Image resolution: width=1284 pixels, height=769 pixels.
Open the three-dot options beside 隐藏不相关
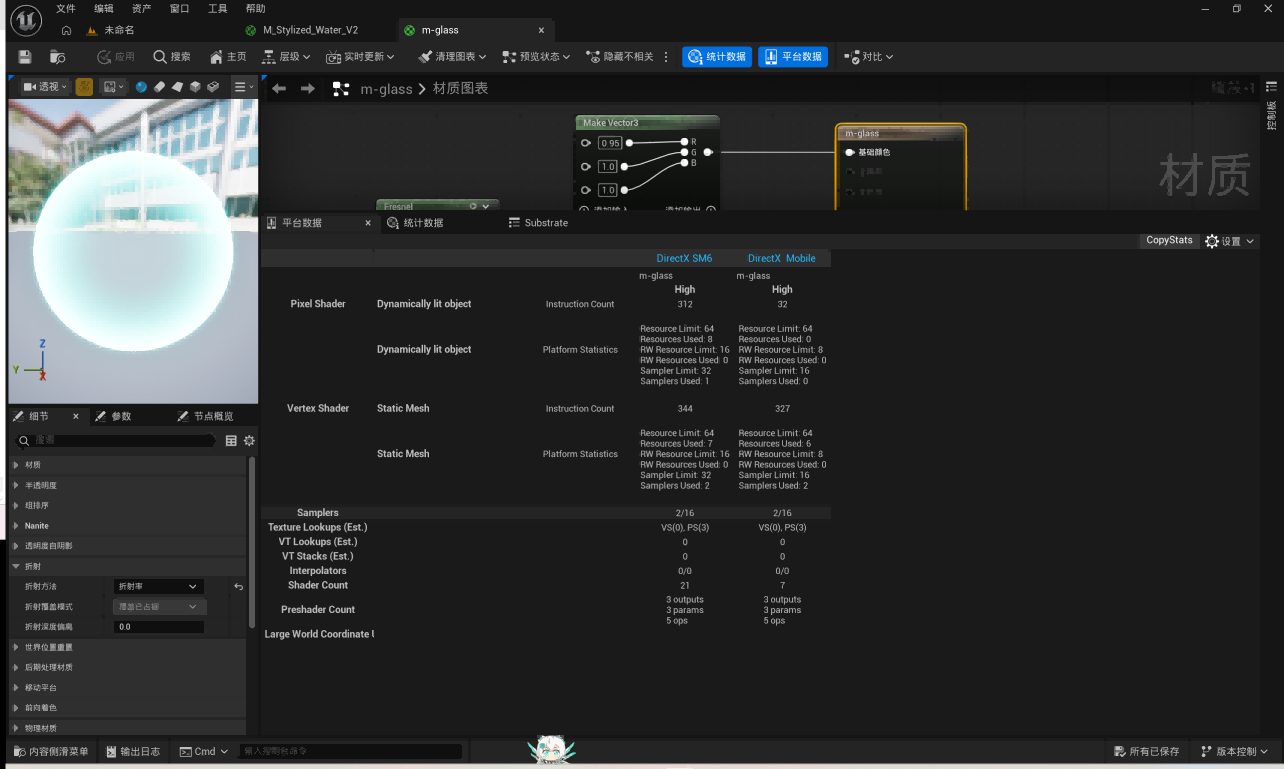click(x=665, y=57)
